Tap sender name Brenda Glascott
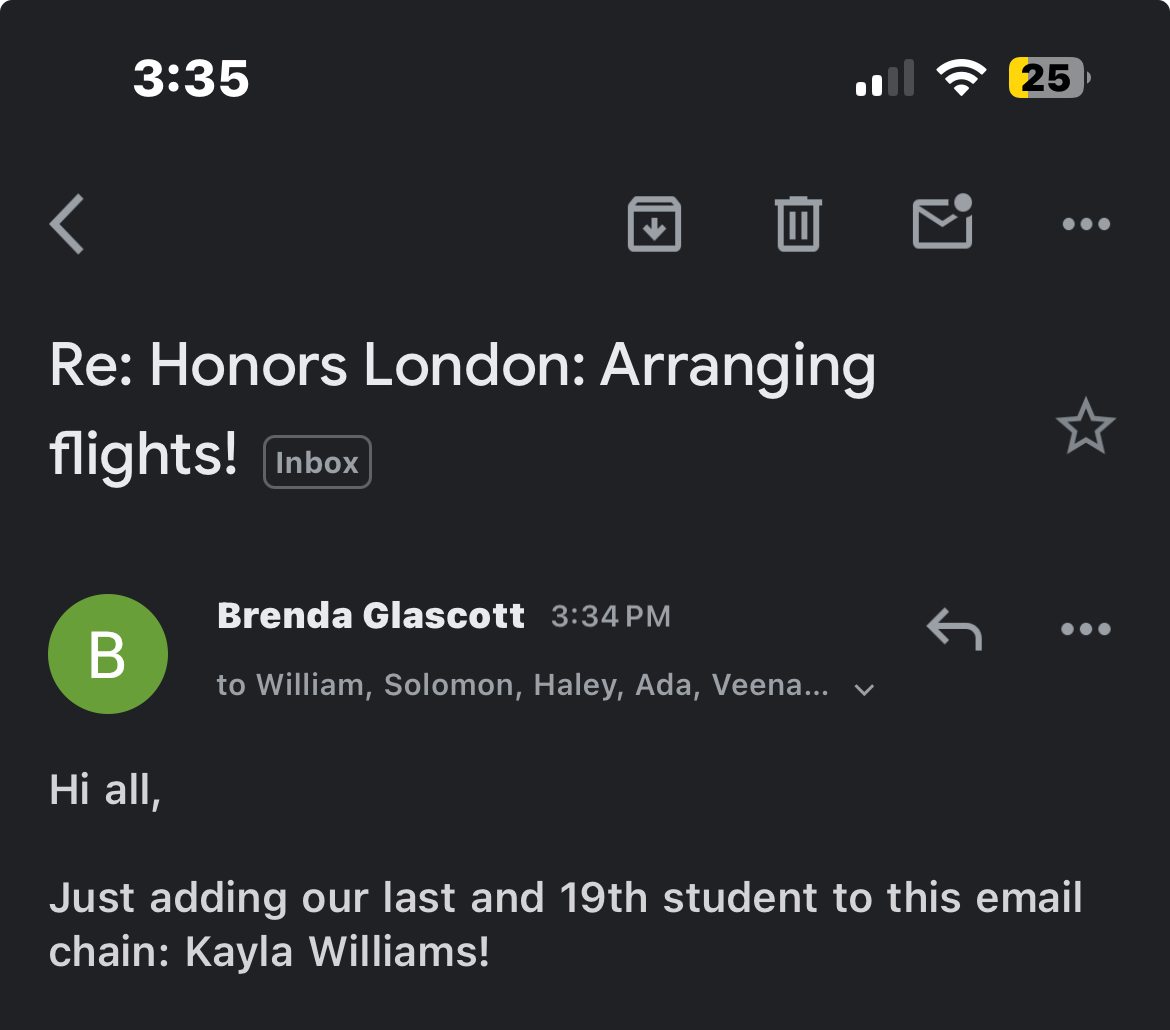The width and height of the screenshot is (1170, 1030). click(x=371, y=616)
